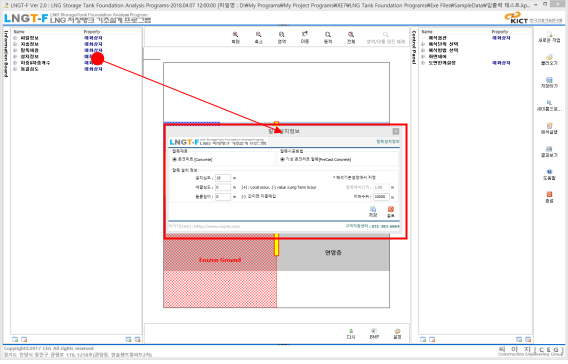Click the 새로운 작업 new job icon
Image resolution: width=568 pixels, height=364 pixels.
click(549, 37)
